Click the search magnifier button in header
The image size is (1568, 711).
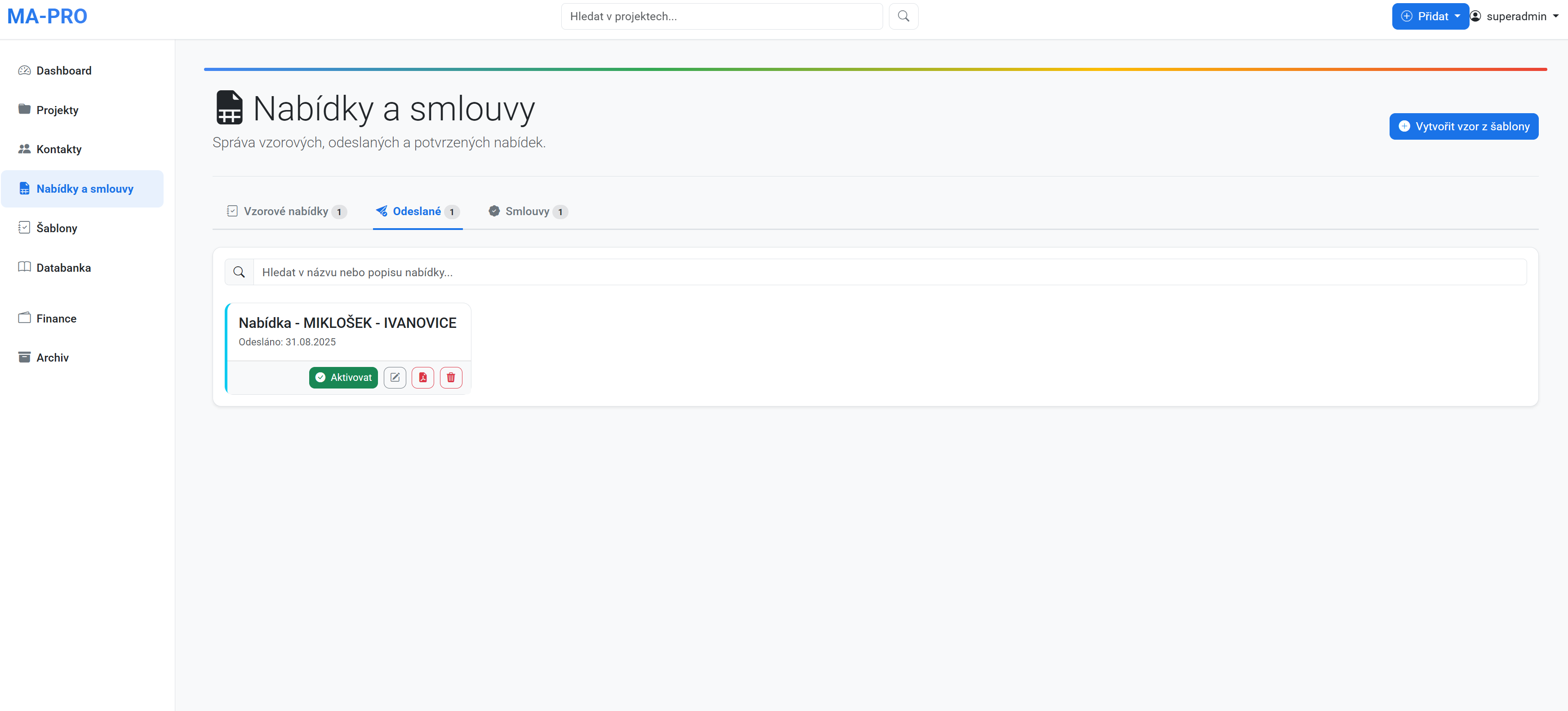[903, 17]
